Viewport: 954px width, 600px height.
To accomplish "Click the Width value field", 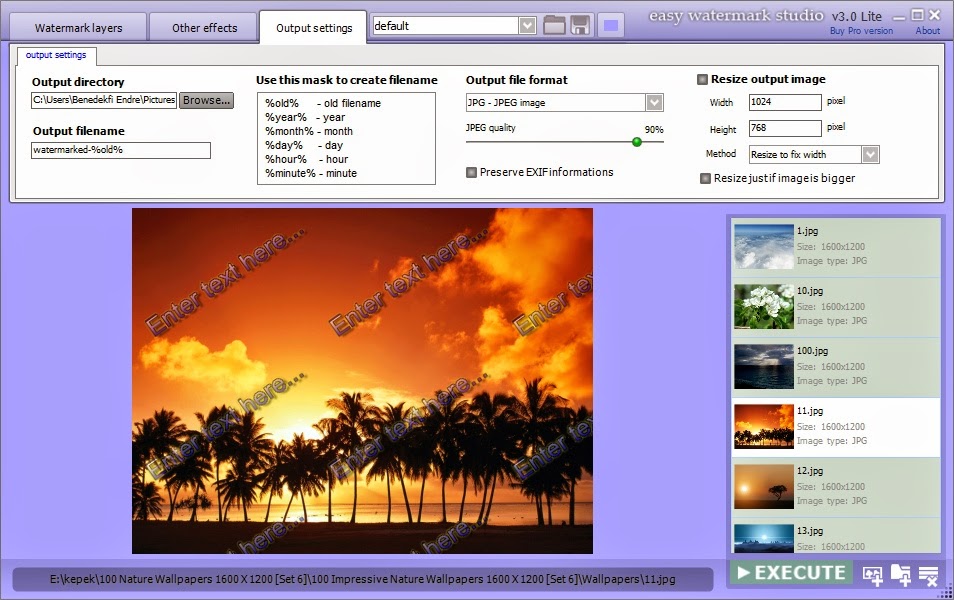I will [785, 102].
